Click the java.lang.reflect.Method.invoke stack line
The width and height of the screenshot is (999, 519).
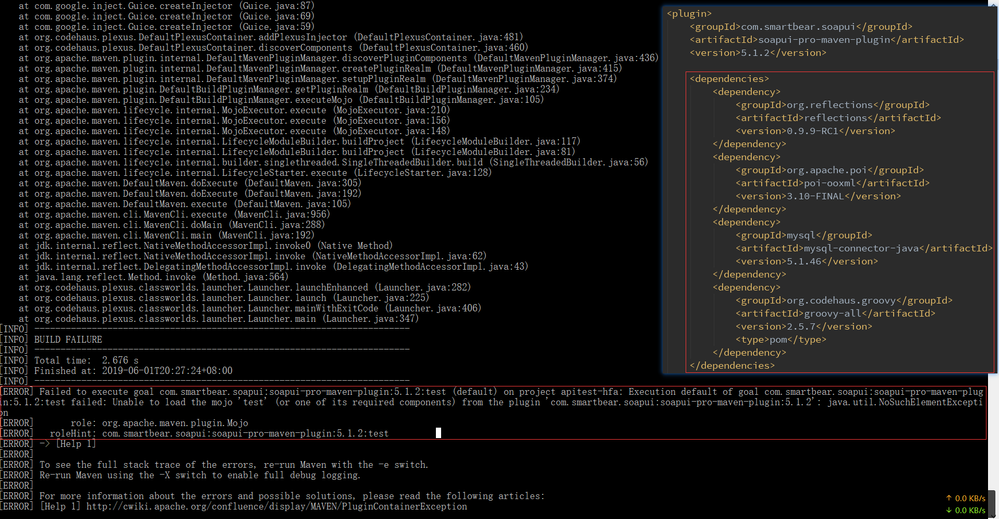tap(154, 277)
